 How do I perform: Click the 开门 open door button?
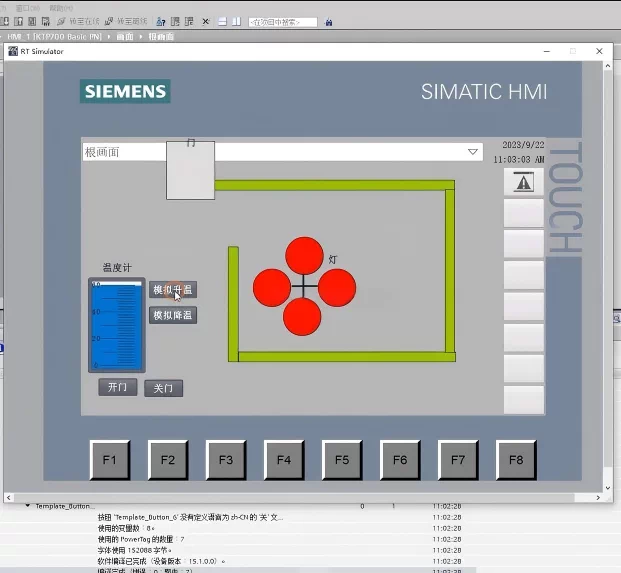tap(118, 387)
